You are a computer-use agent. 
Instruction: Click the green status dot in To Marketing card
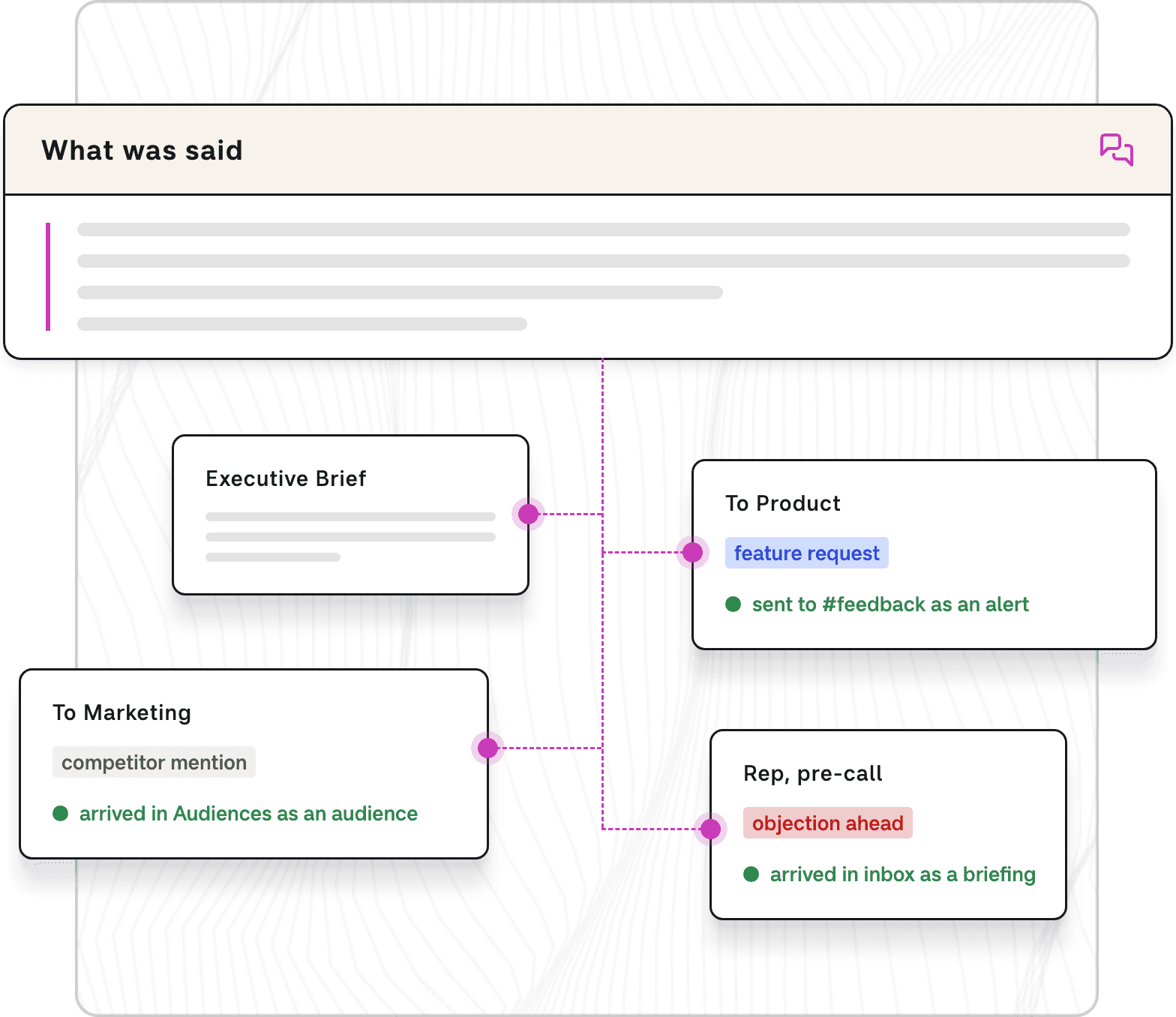click(61, 814)
